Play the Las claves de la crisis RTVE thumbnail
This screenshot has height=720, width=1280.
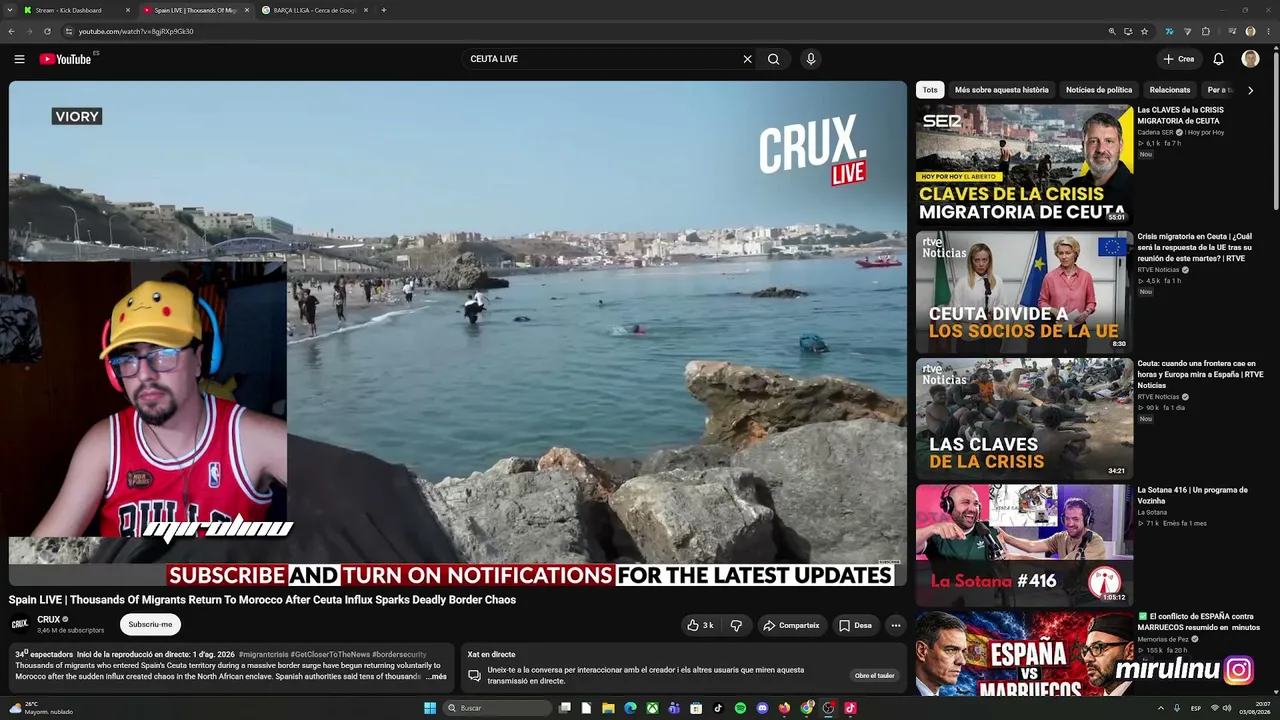[1024, 418]
